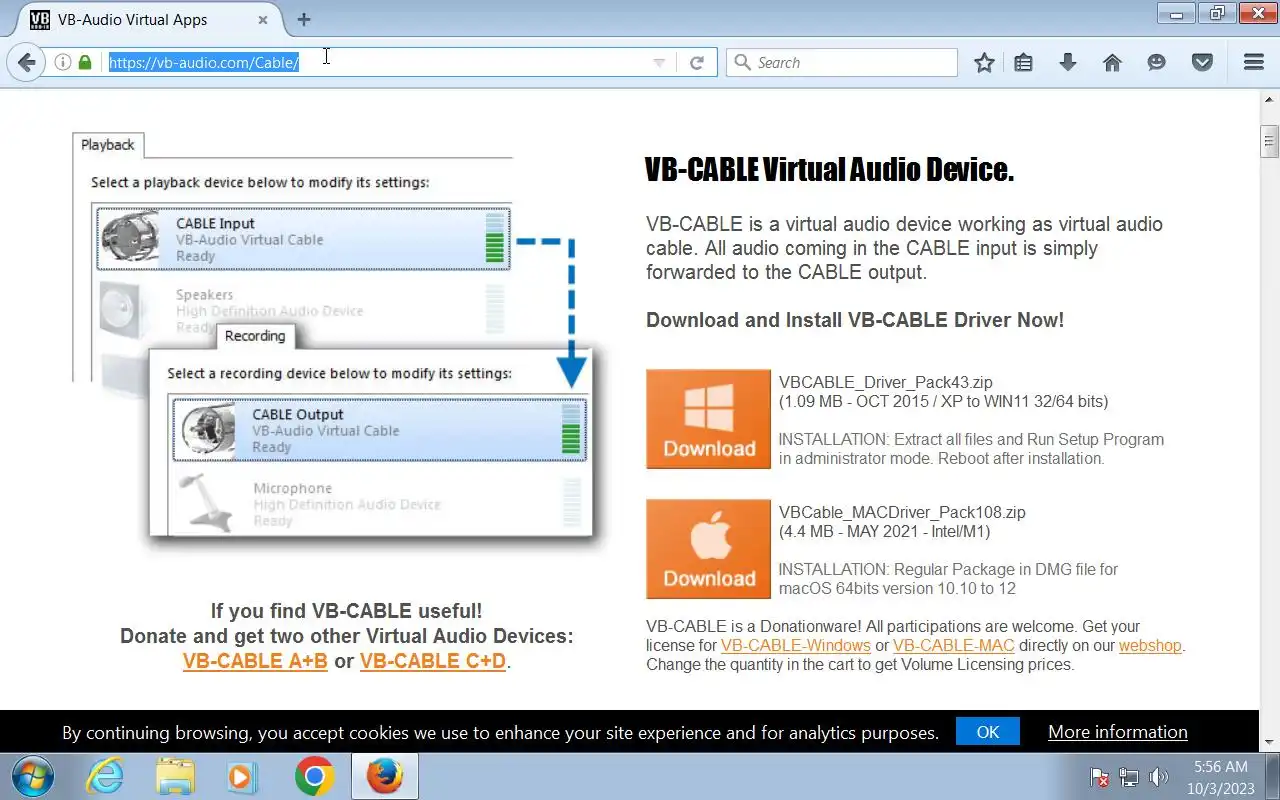Follow the VB-CABLE C+D link

(x=433, y=661)
